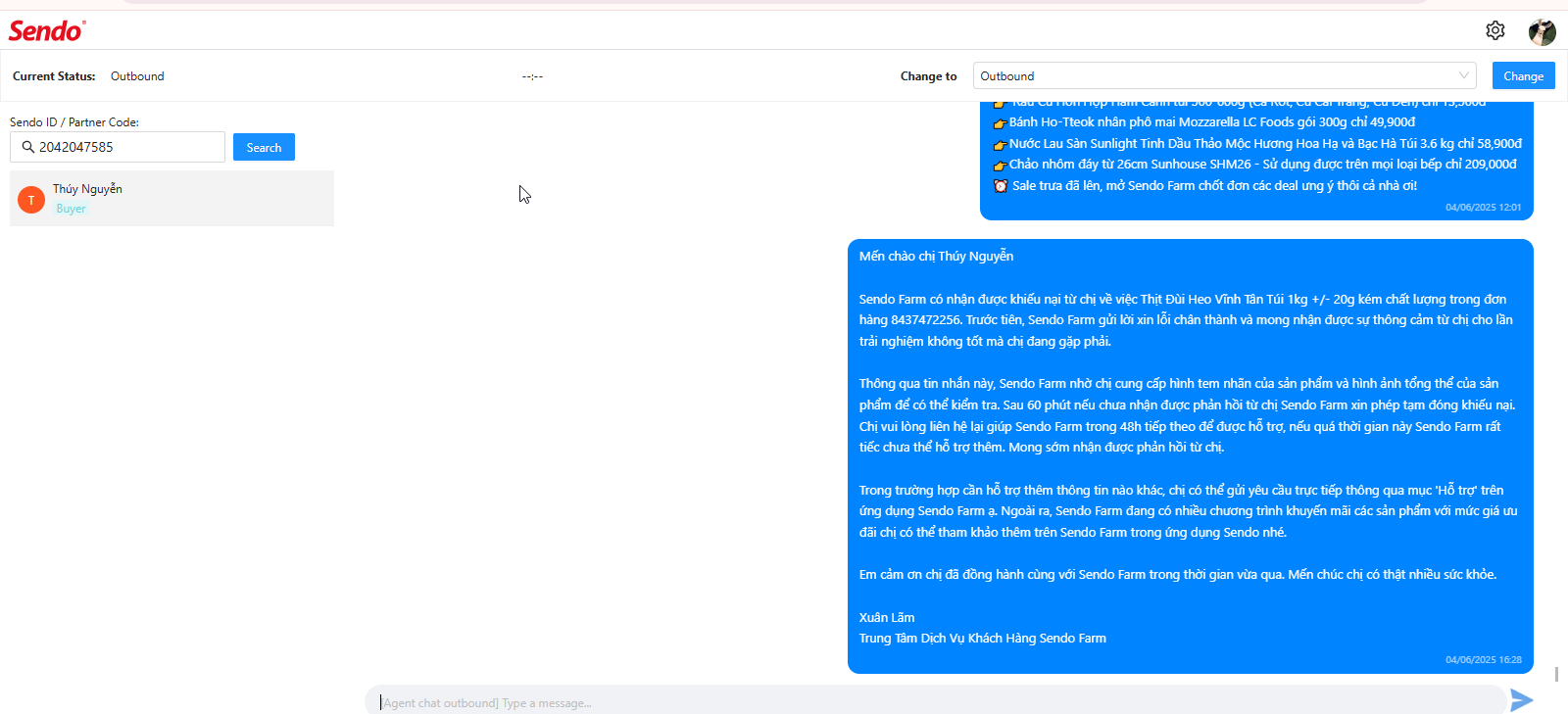Click the Change to label

(x=928, y=76)
